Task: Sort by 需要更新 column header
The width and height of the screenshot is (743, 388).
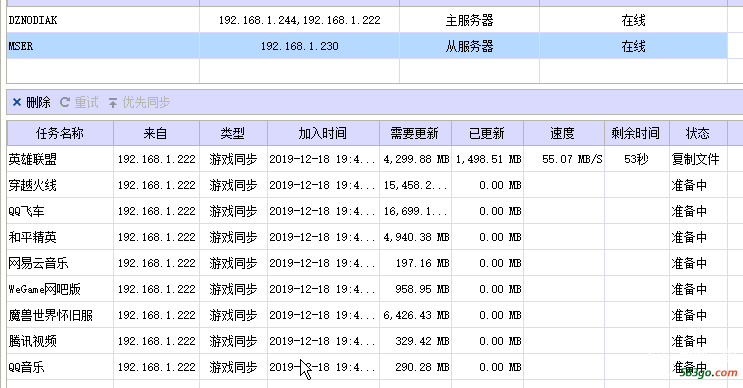Action: pyautogui.click(x=415, y=133)
